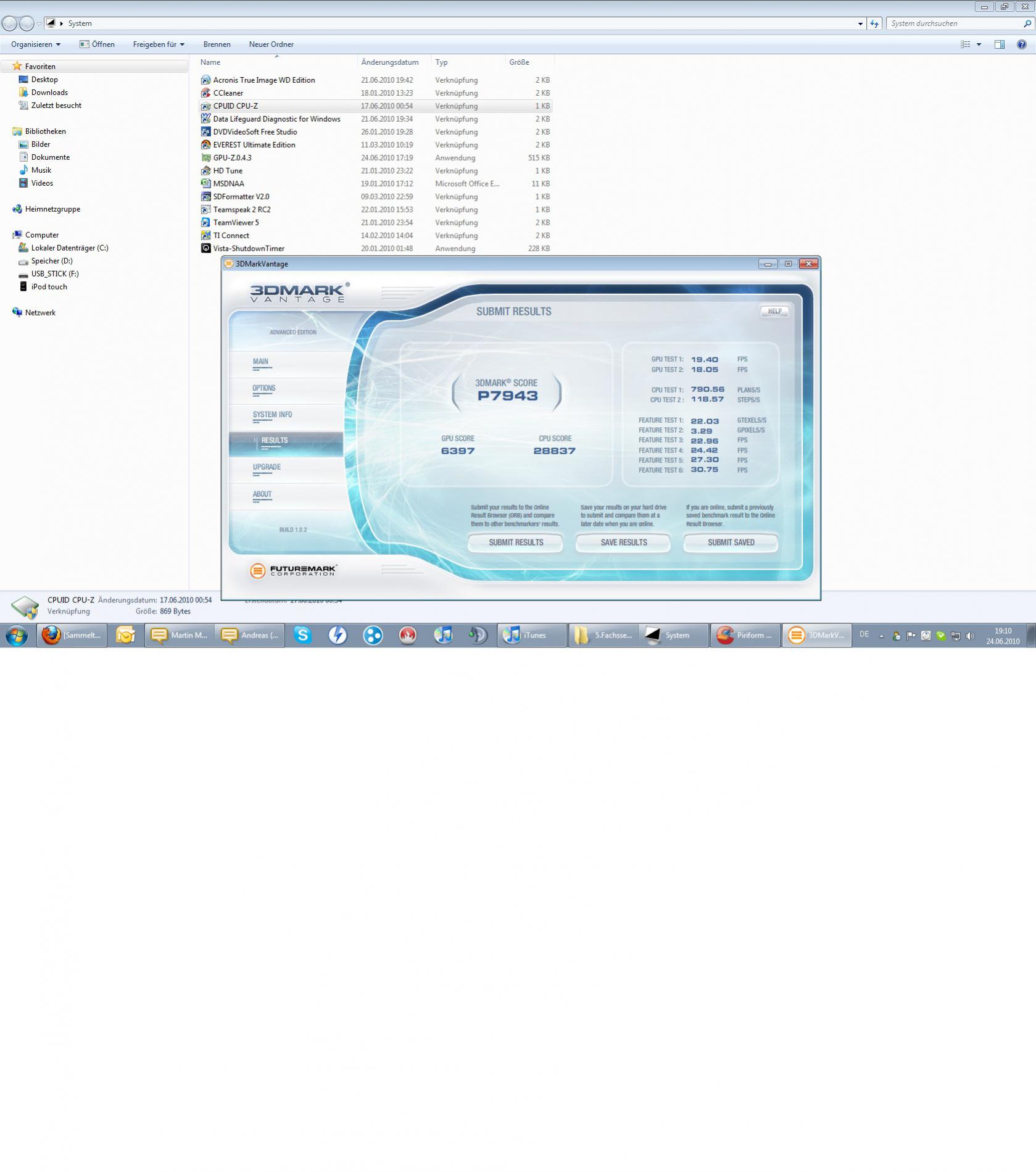Screen dimensions: 1036x1172
Task: Sort by the Typ column header
Action: tap(468, 62)
